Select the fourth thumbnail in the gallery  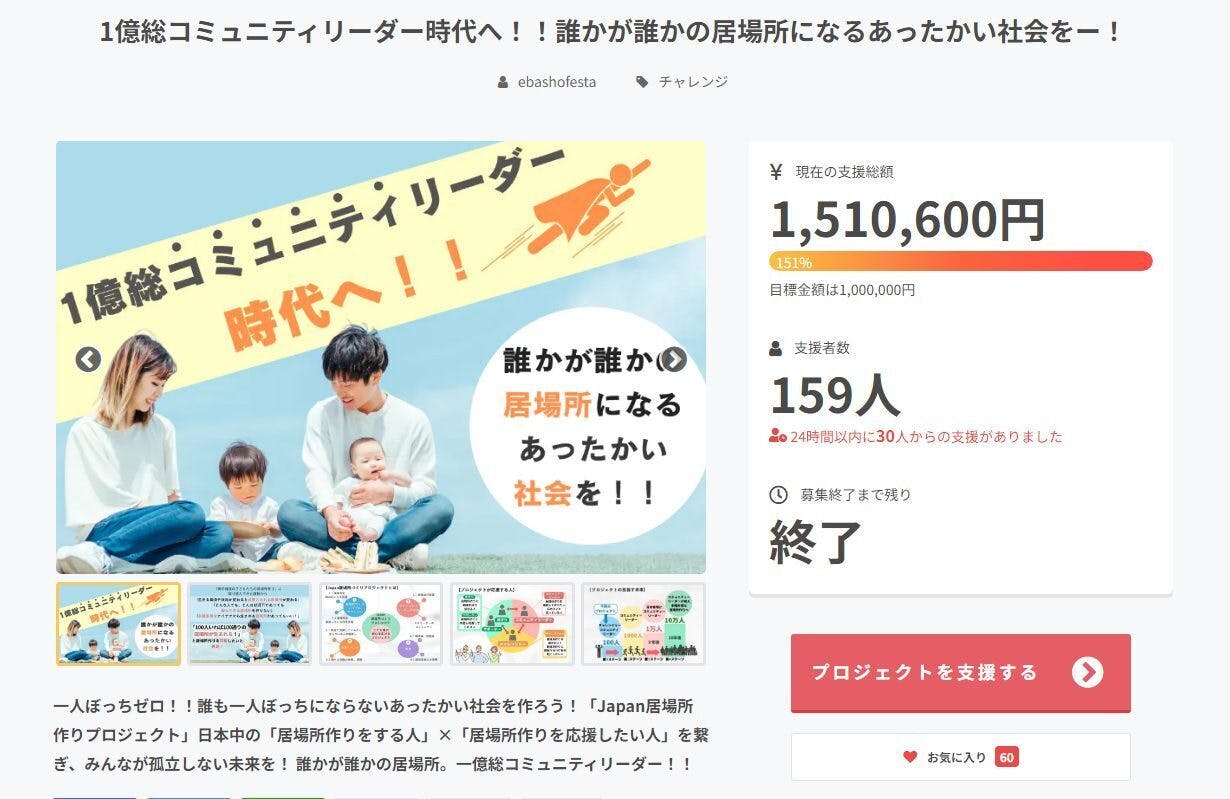(512, 624)
